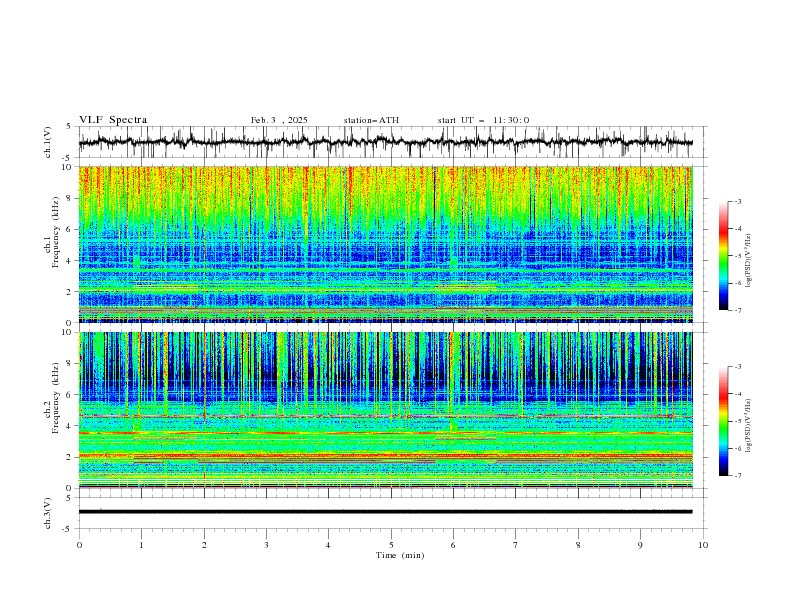The width and height of the screenshot is (792, 612).
Task: Click the ch.2 Frequency (kHz) axis label
Action: (52, 398)
